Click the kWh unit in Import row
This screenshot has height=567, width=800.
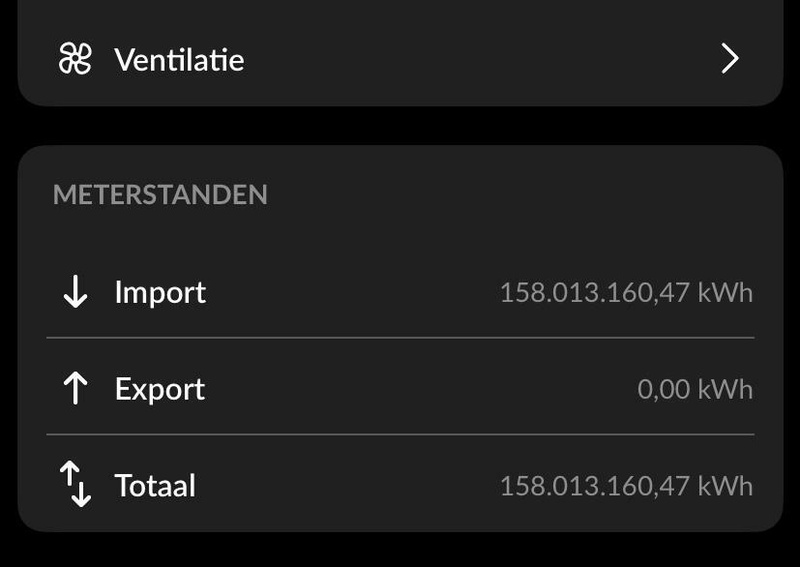click(725, 293)
